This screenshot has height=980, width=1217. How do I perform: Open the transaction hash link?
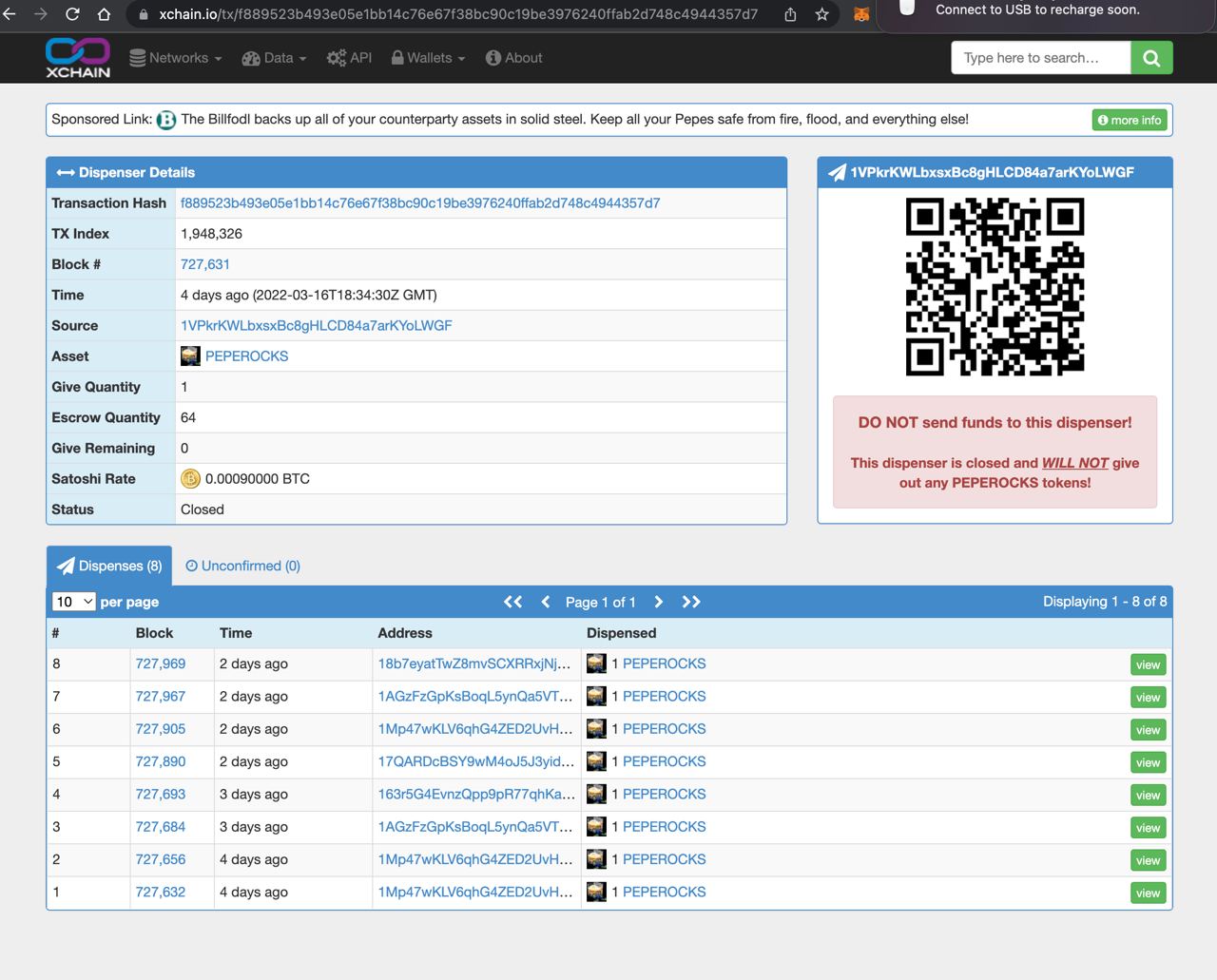[x=420, y=203]
